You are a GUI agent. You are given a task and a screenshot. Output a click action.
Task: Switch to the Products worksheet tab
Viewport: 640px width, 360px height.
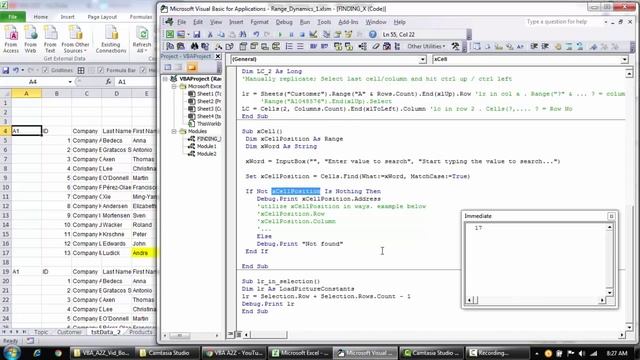click(x=140, y=332)
